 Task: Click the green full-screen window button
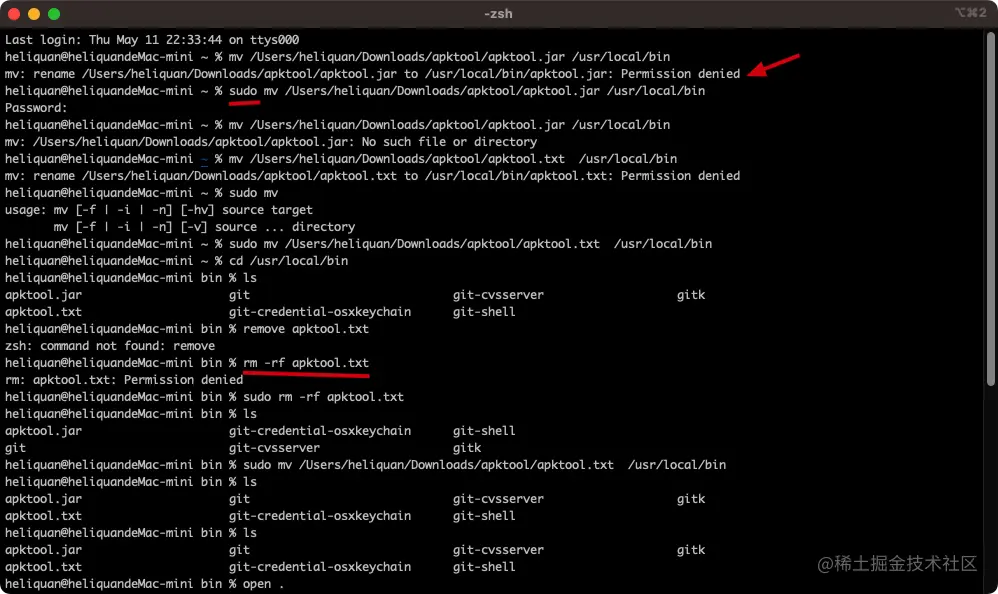coord(54,13)
